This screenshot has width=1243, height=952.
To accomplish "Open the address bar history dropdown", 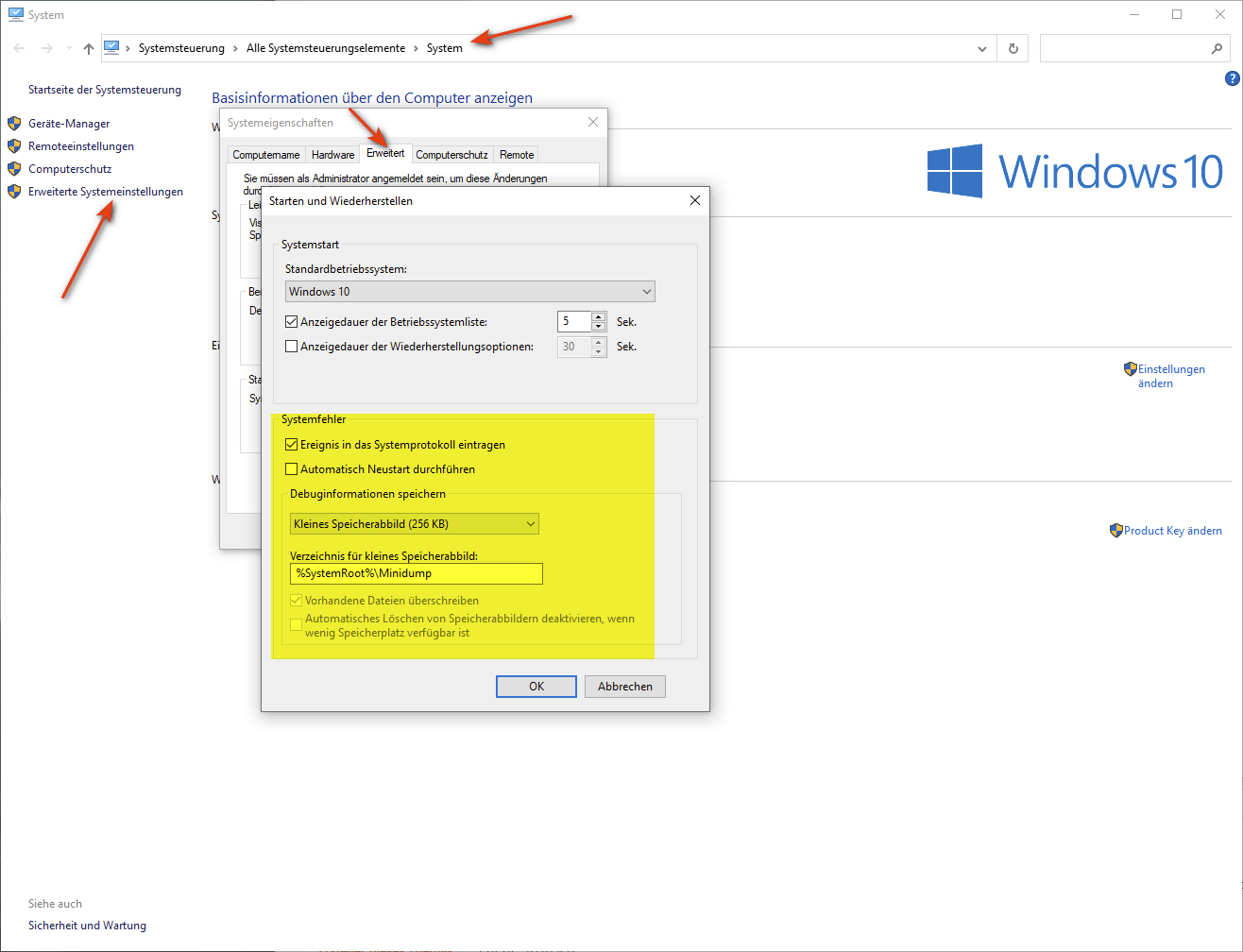I will click(982, 48).
